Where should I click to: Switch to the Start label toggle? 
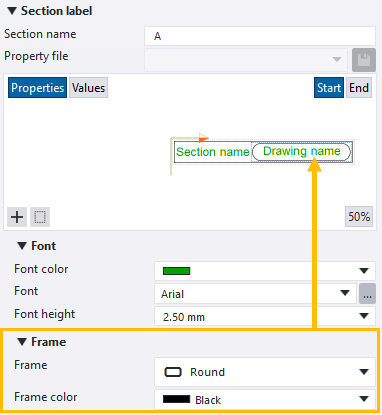pos(329,88)
